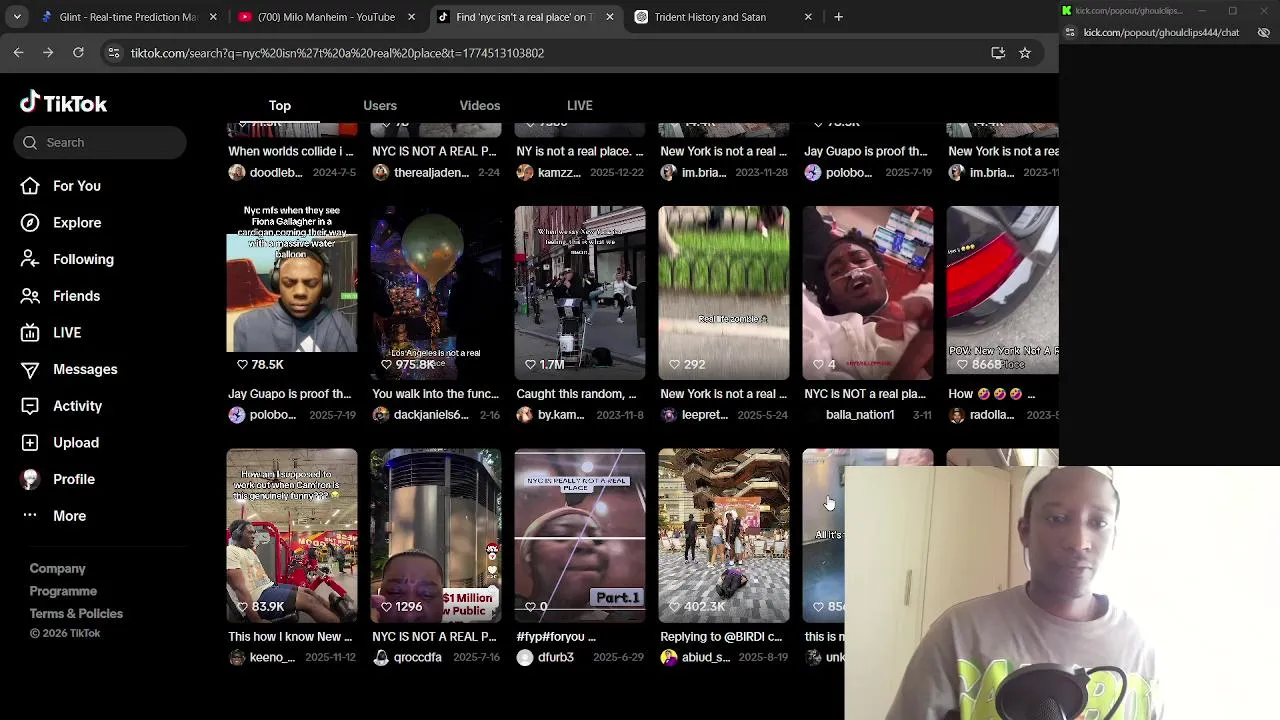
Task: Open the Explore compass icon
Action: pos(30,223)
